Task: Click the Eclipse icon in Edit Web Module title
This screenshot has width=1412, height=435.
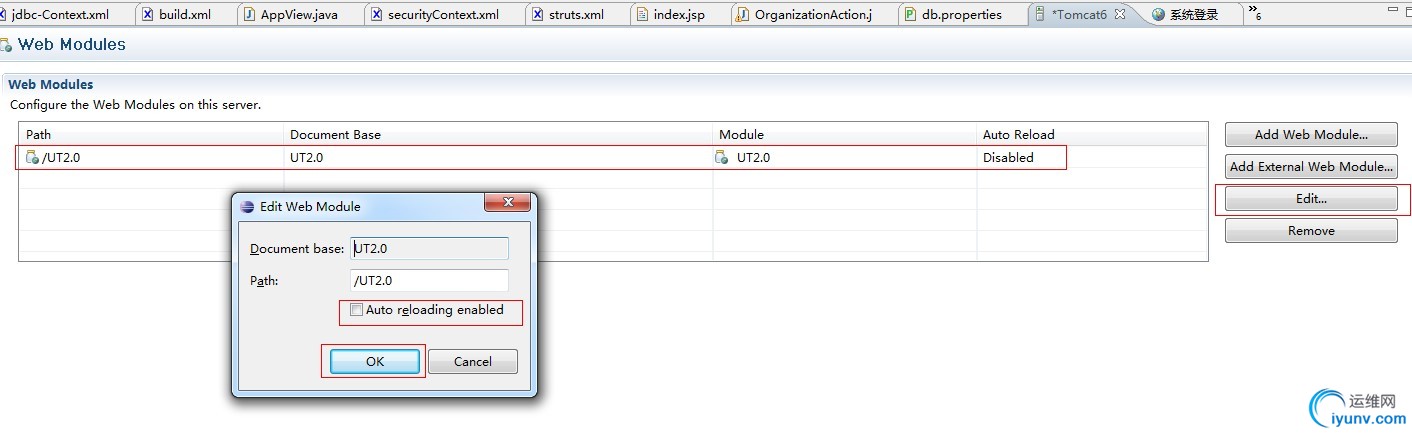Action: coord(248,206)
